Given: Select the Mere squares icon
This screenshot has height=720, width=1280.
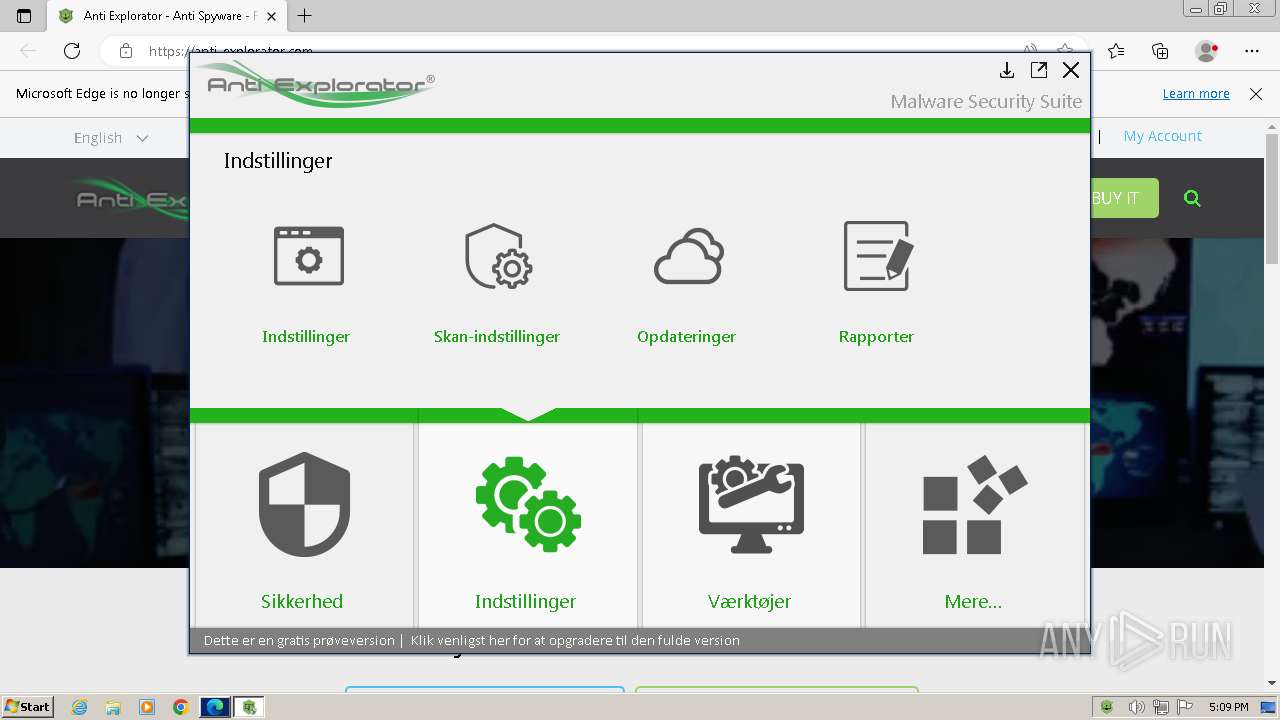Looking at the screenshot, I should pyautogui.click(x=974, y=504).
